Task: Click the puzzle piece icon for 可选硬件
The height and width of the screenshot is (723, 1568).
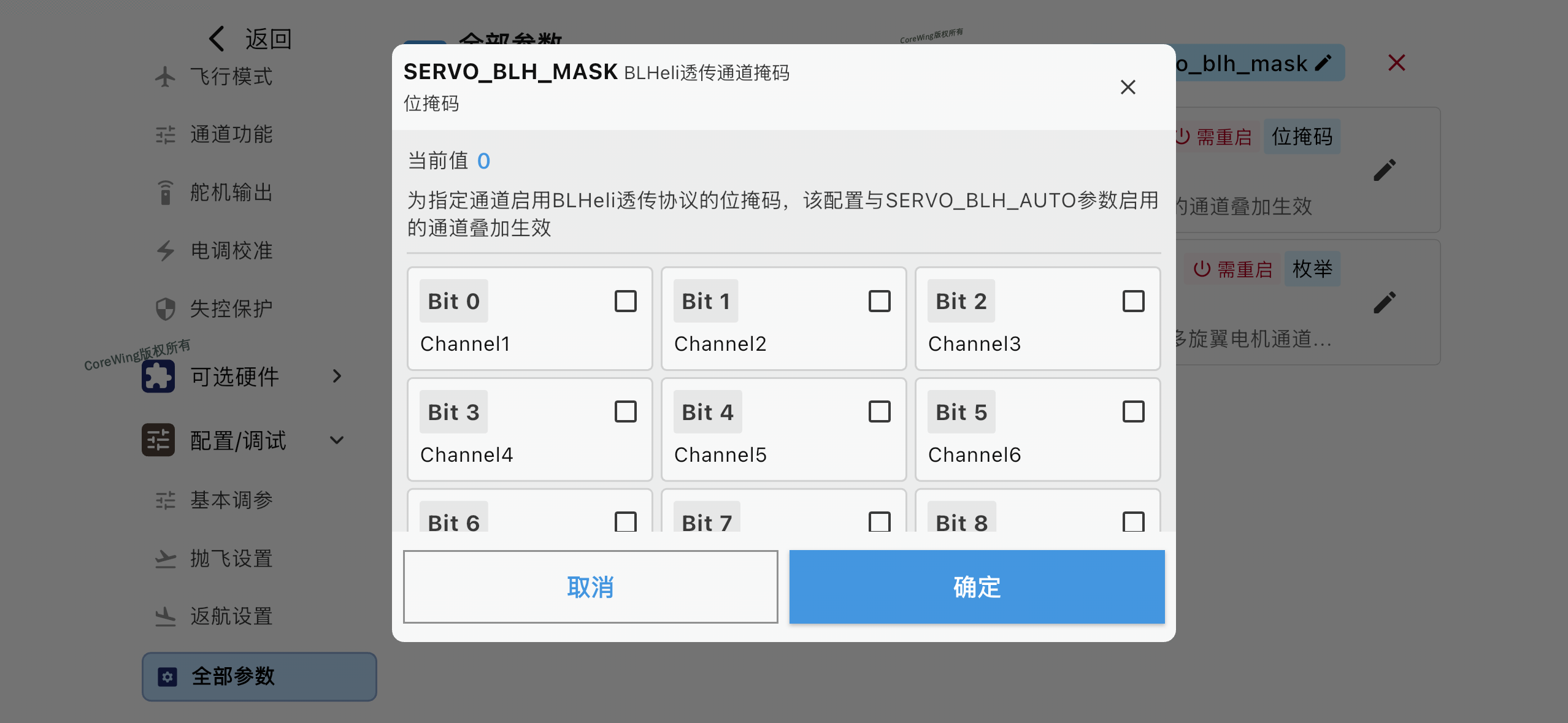Action: coord(158,376)
